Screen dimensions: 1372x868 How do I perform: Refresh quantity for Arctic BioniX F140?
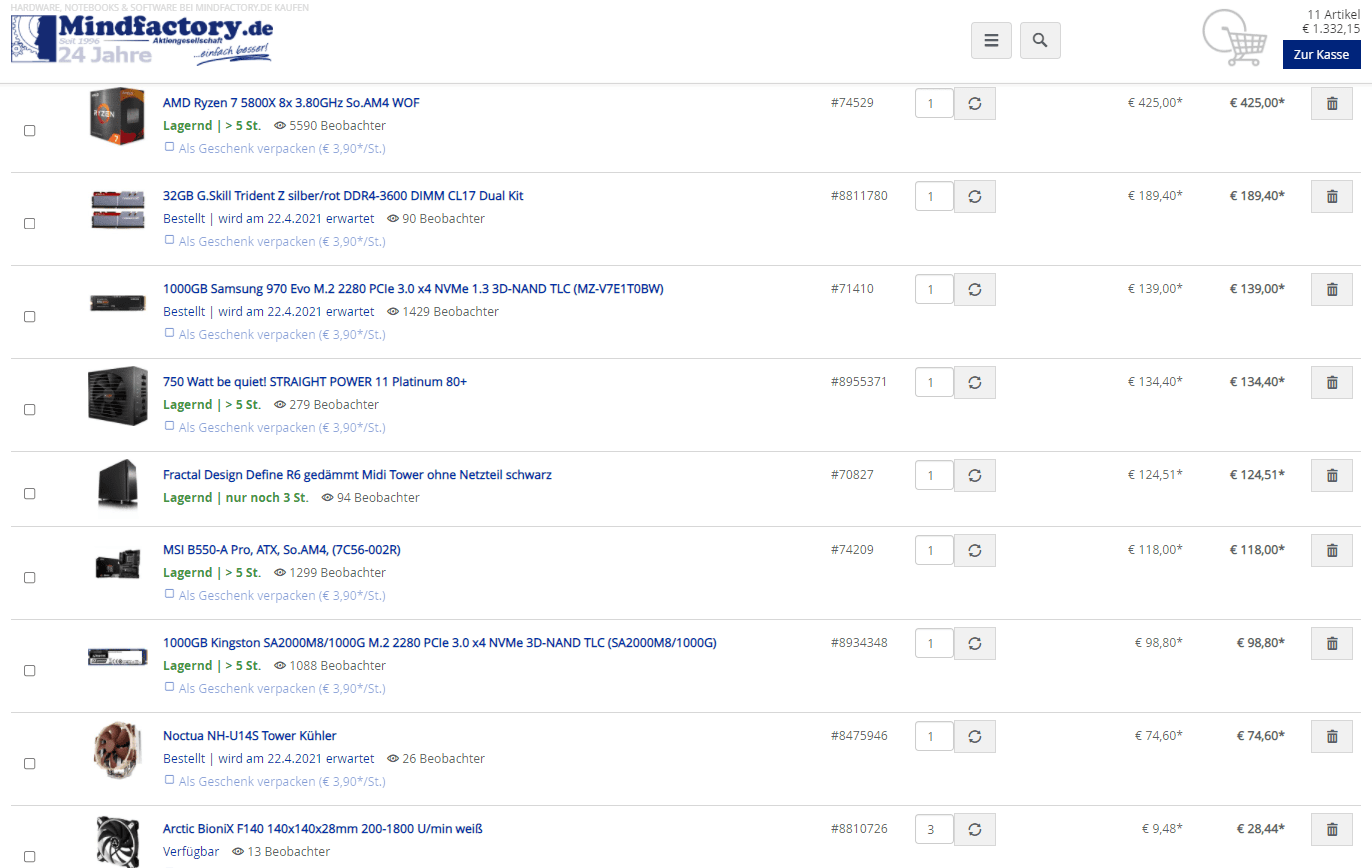[x=975, y=829]
